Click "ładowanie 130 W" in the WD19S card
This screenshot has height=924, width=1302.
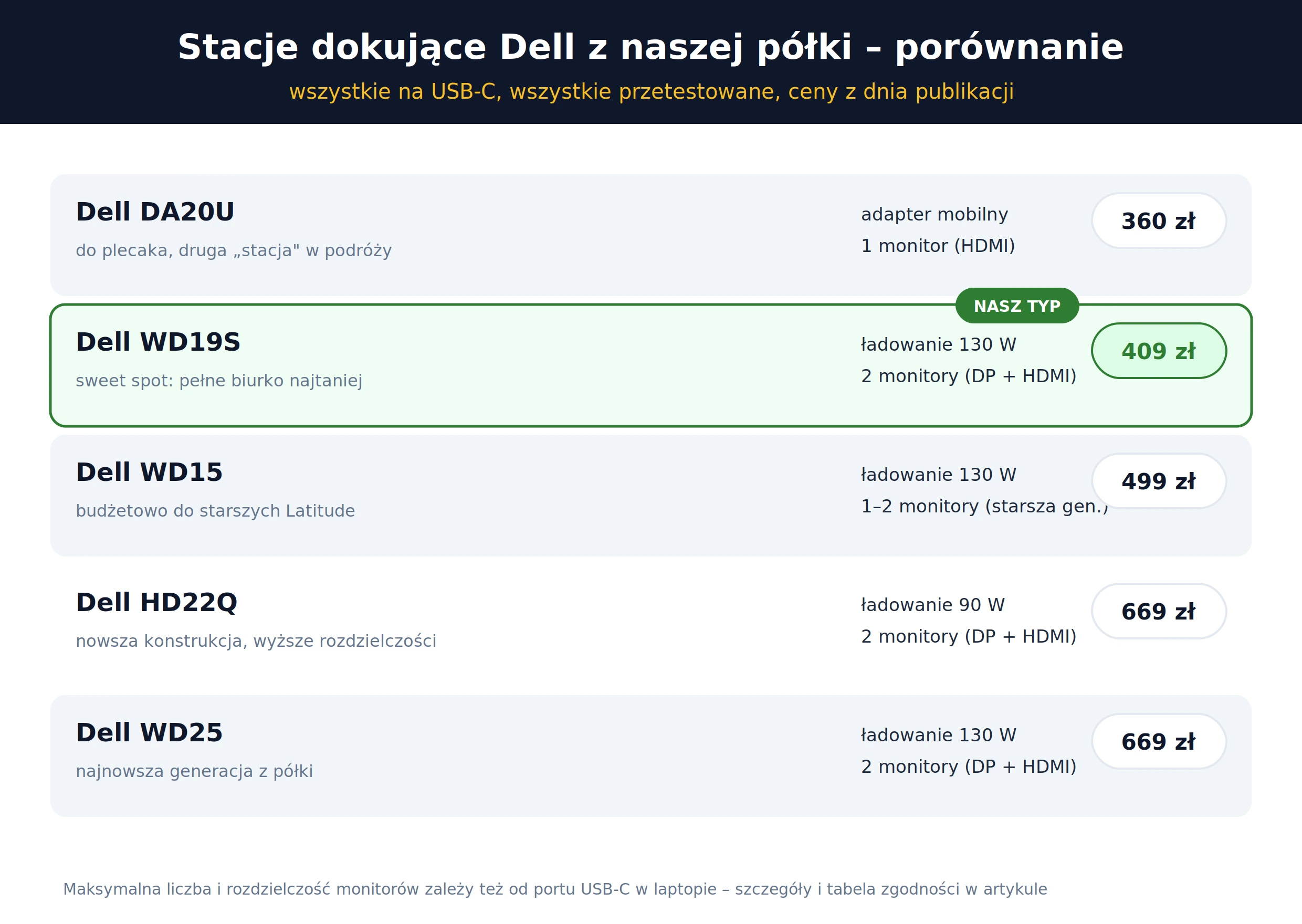pos(939,345)
